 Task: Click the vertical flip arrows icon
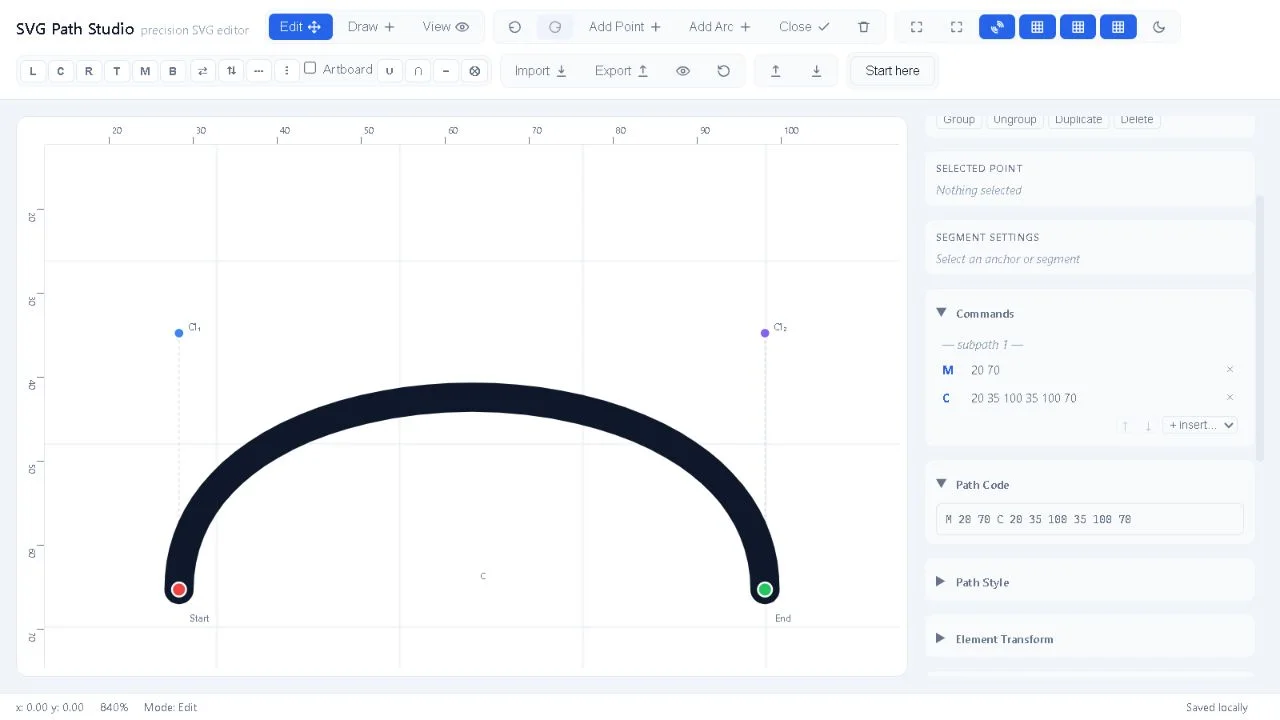click(x=231, y=71)
